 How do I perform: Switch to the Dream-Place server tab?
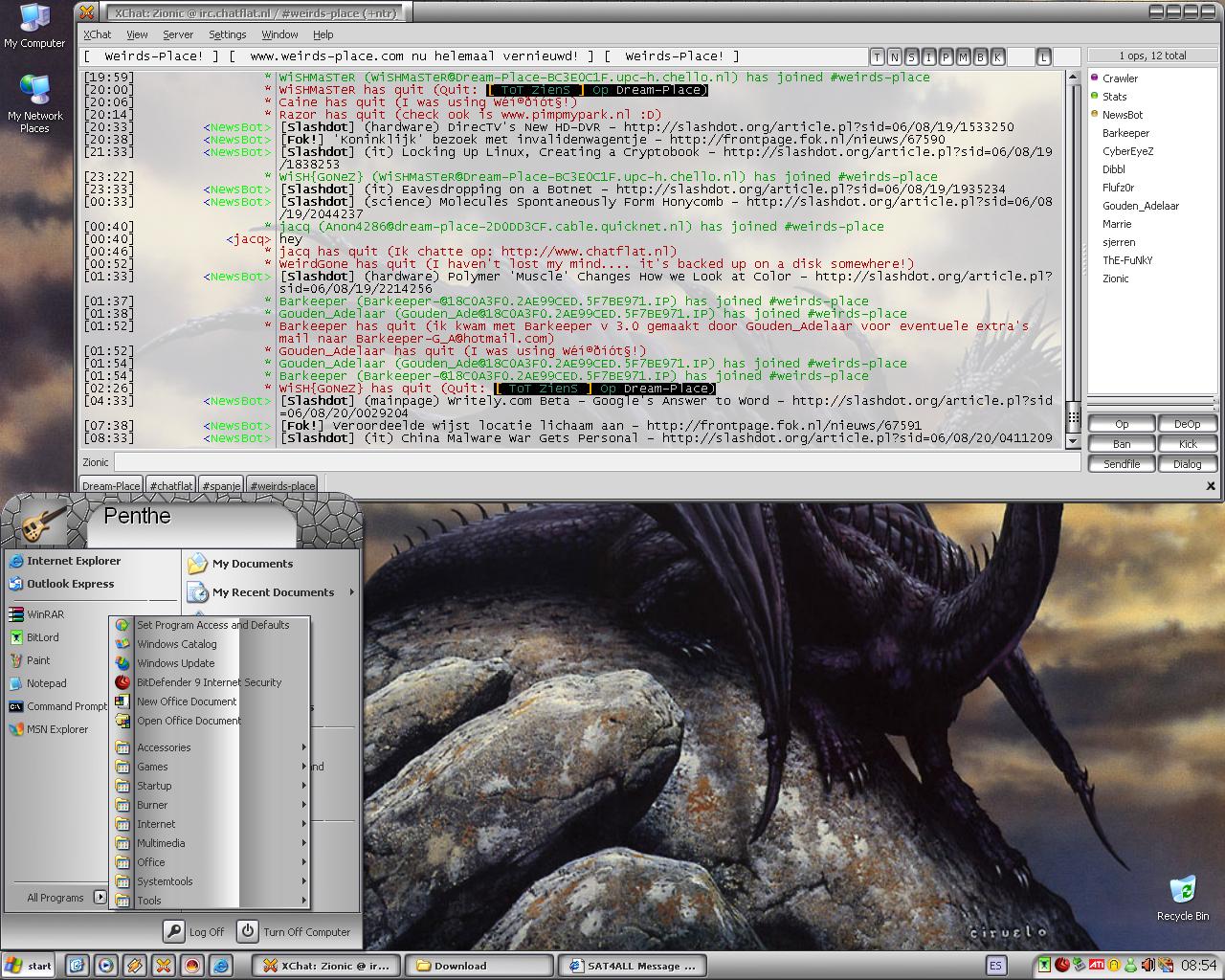point(111,486)
